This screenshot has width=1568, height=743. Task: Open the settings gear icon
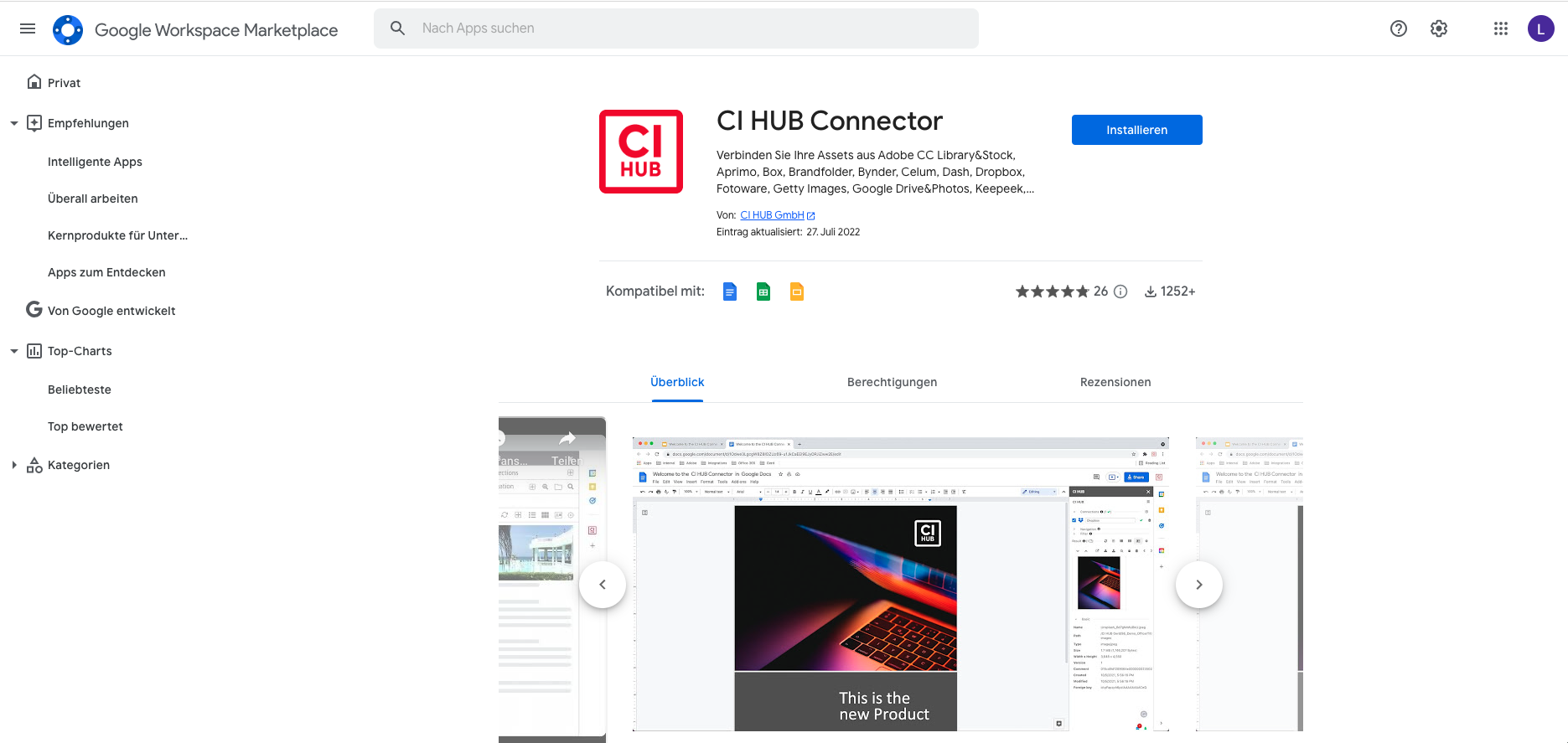tap(1439, 28)
